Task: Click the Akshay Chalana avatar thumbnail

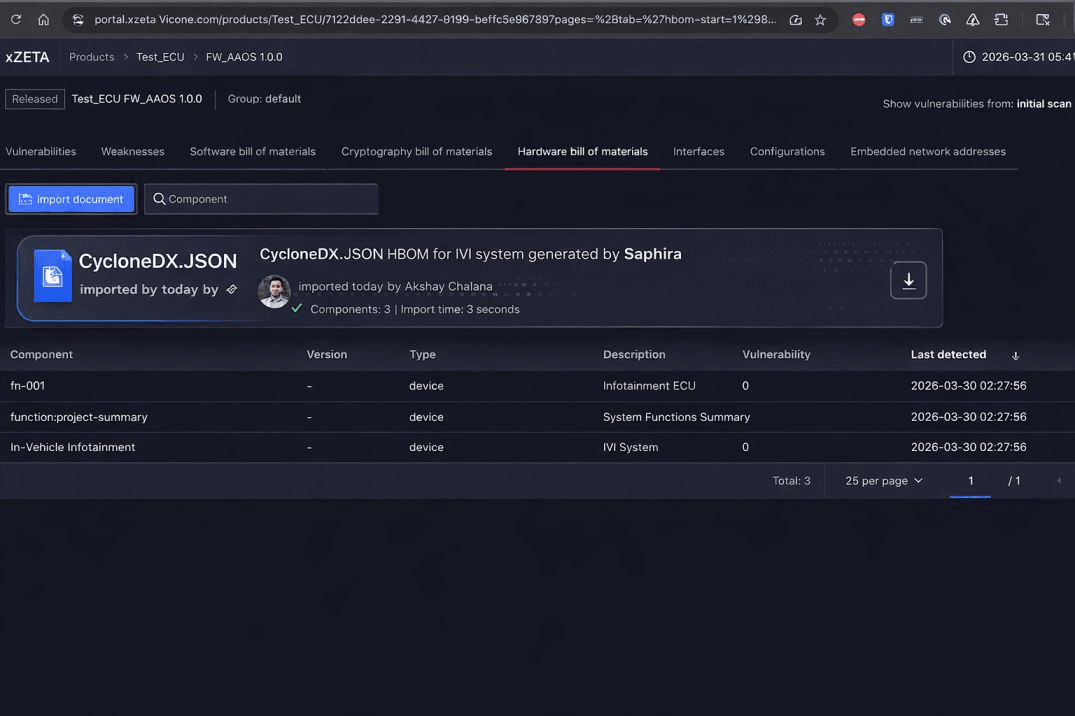Action: click(274, 291)
